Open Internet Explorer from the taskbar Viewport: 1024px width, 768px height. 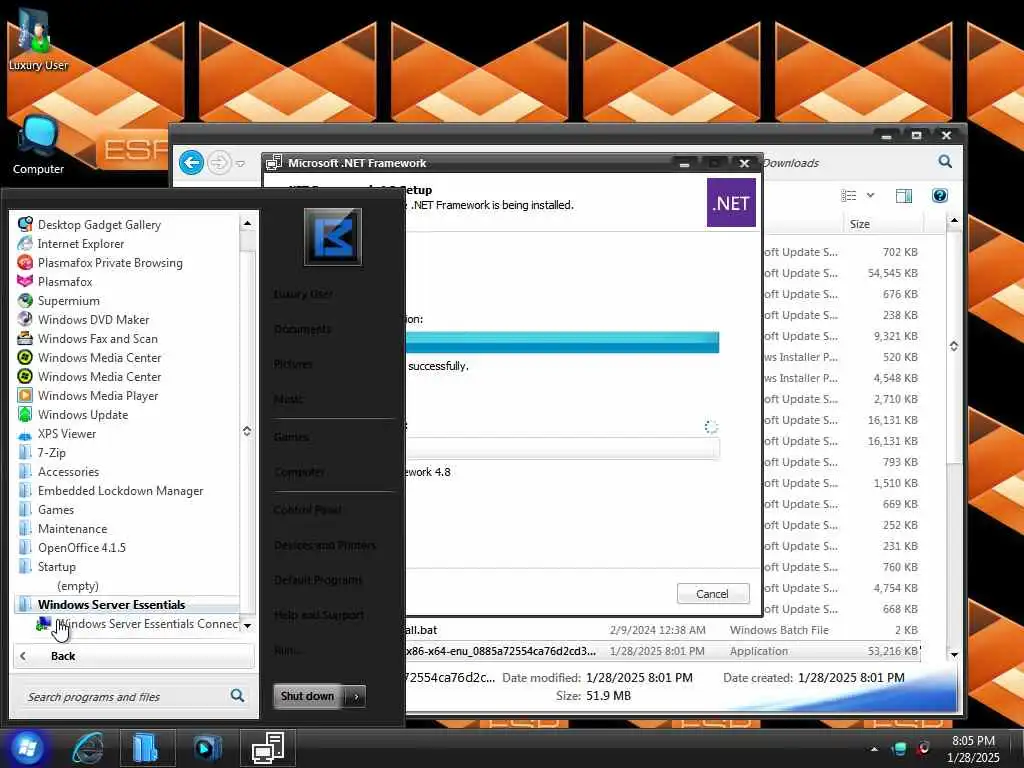tap(89, 748)
